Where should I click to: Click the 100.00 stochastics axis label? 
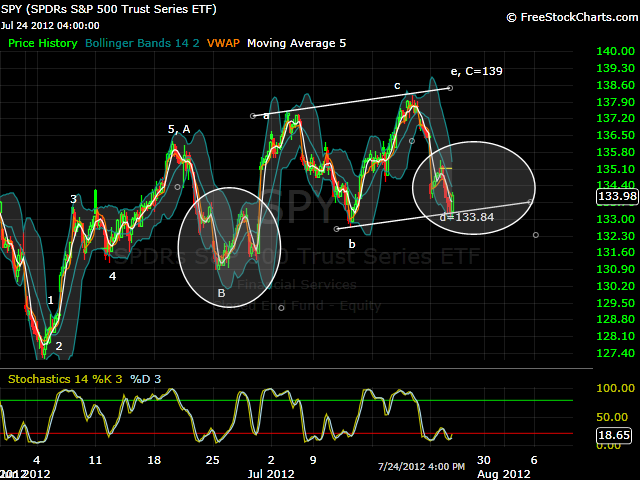616,388
